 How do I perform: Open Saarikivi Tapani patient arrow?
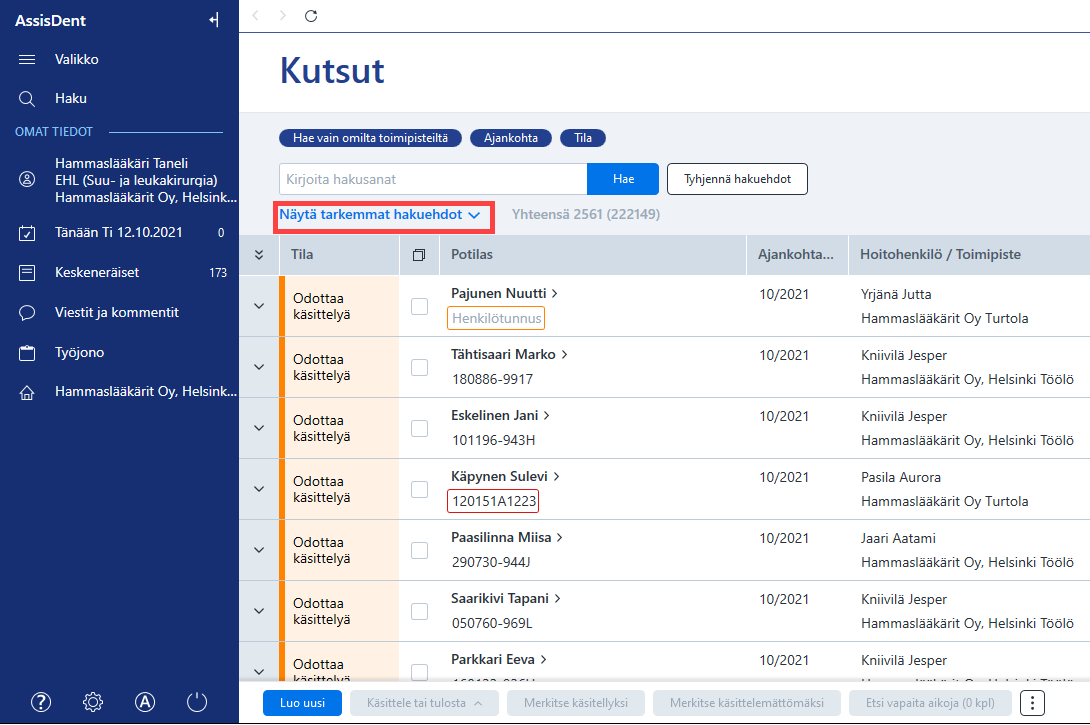point(558,598)
